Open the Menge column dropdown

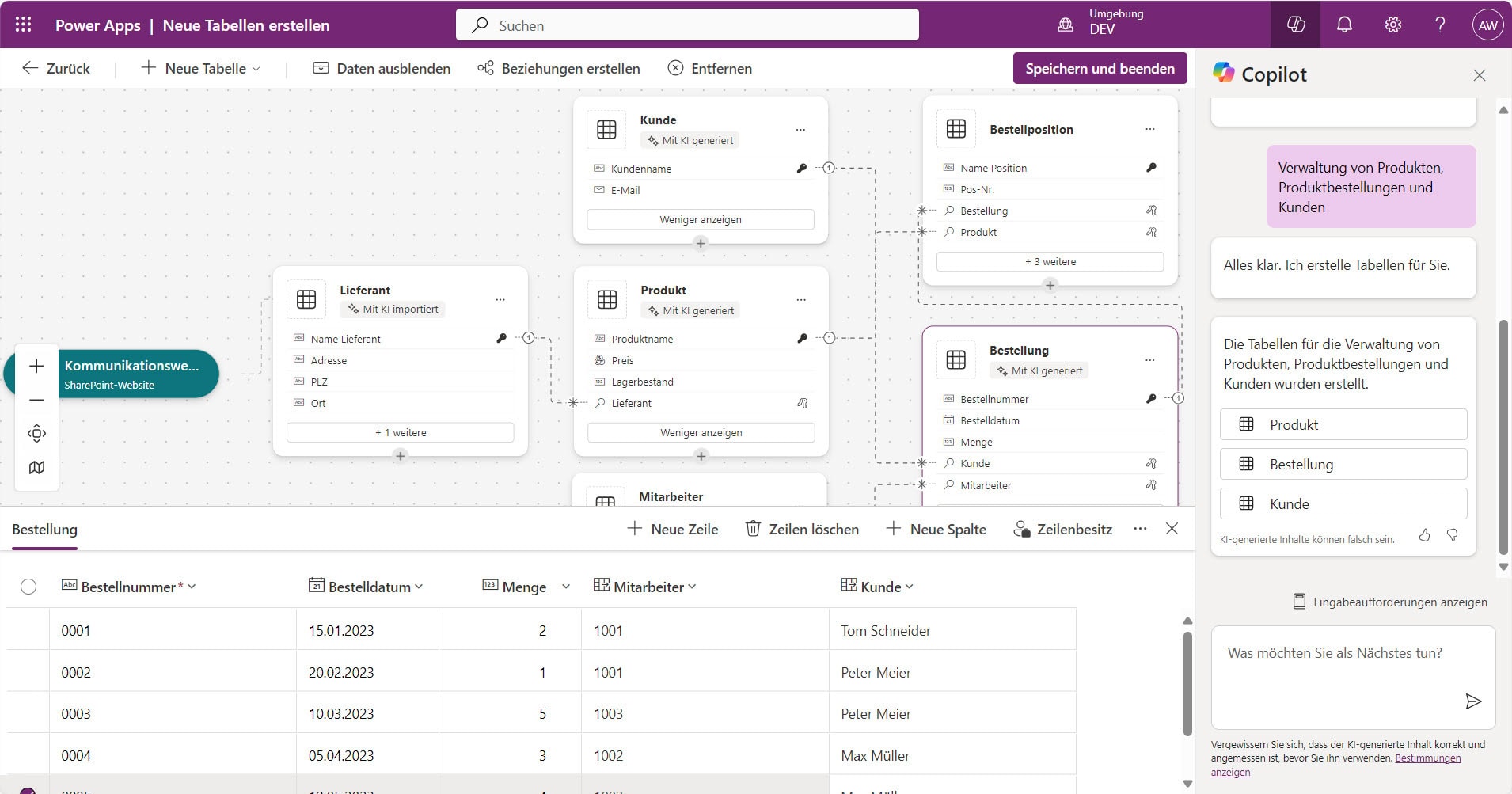coord(566,587)
